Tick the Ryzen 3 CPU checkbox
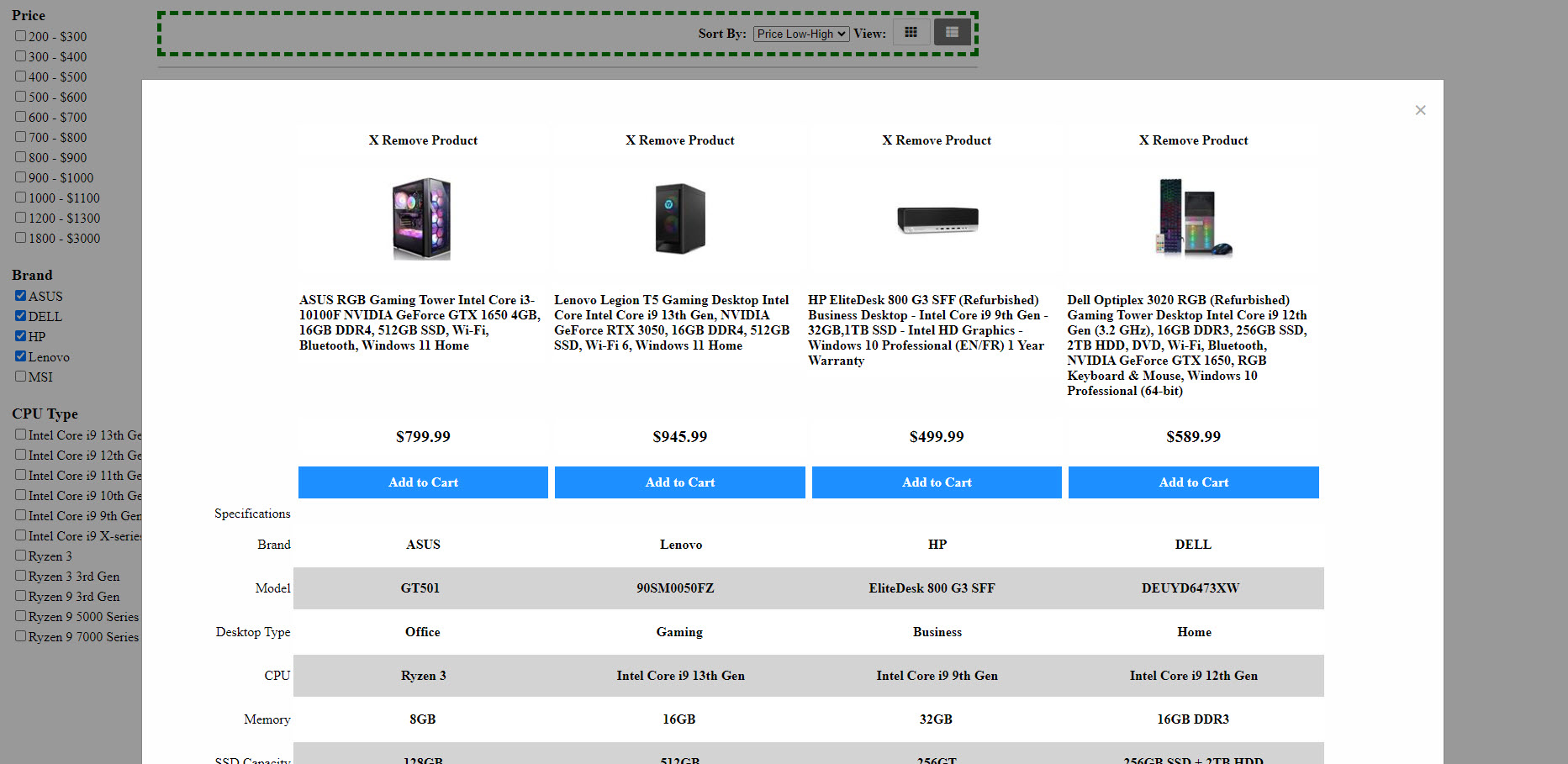The height and width of the screenshot is (764, 1568). 20,556
